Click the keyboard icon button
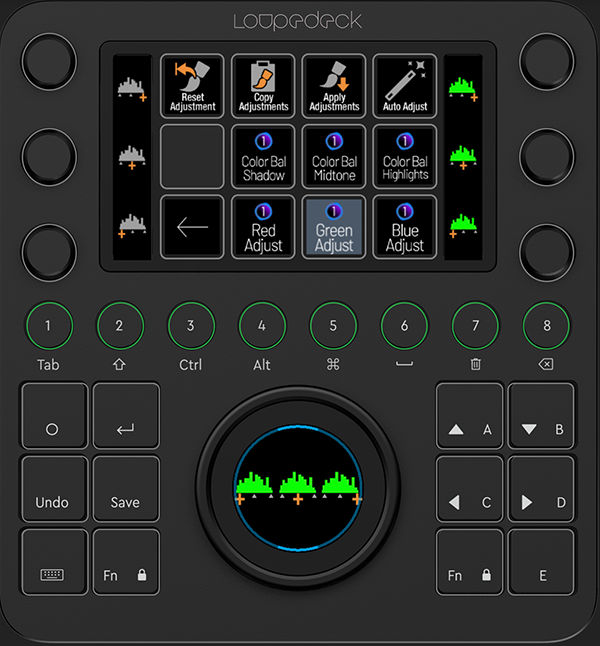Viewport: 600px width, 646px height. 54,562
